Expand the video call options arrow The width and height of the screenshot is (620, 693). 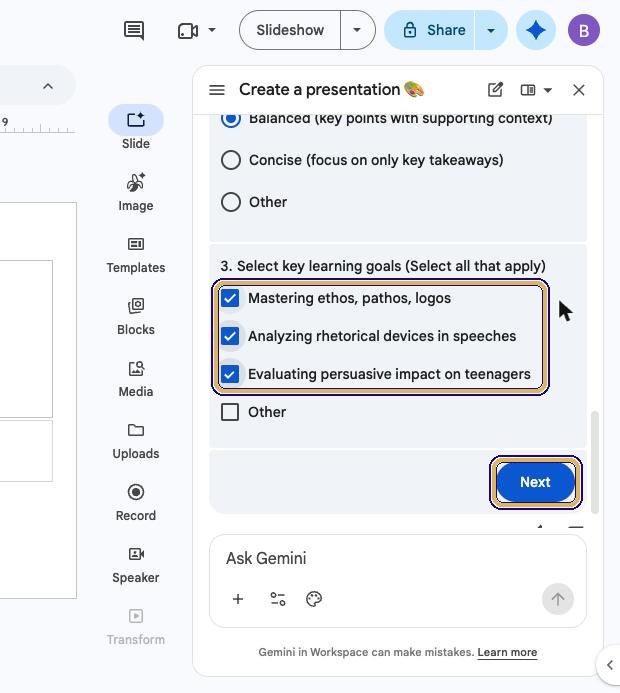pyautogui.click(x=212, y=30)
